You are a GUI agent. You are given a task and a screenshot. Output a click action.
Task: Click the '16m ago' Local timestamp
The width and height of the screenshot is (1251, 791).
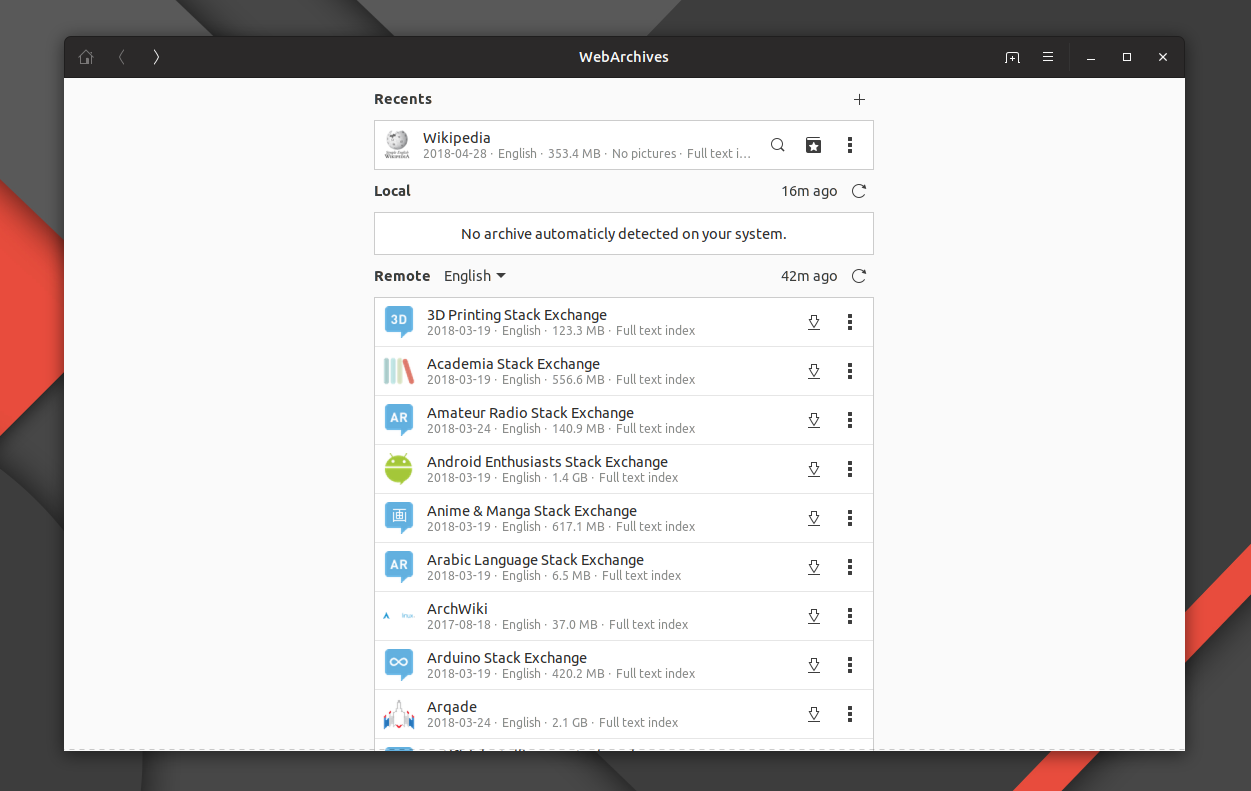809,191
